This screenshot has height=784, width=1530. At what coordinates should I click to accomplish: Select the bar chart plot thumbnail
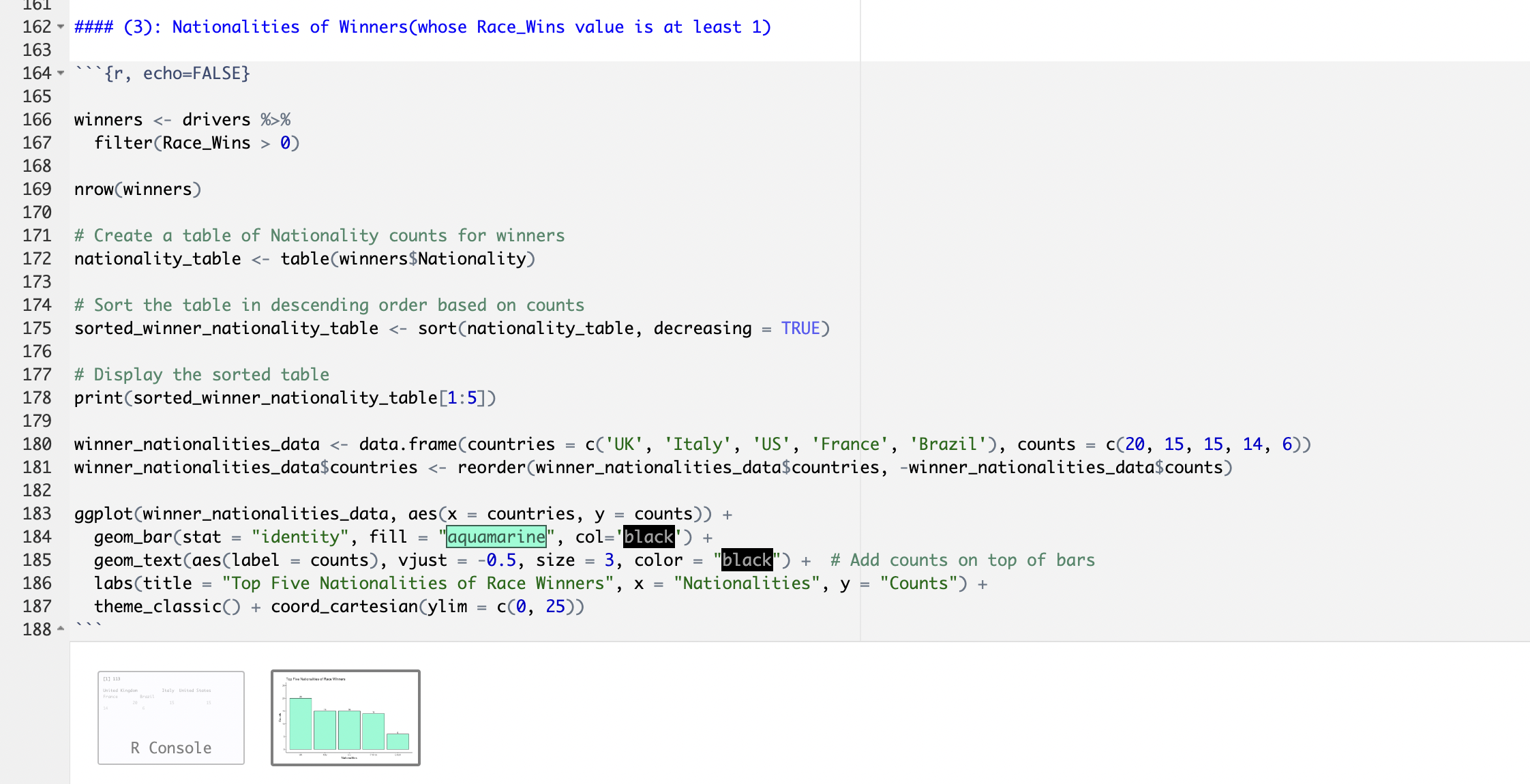tap(346, 717)
